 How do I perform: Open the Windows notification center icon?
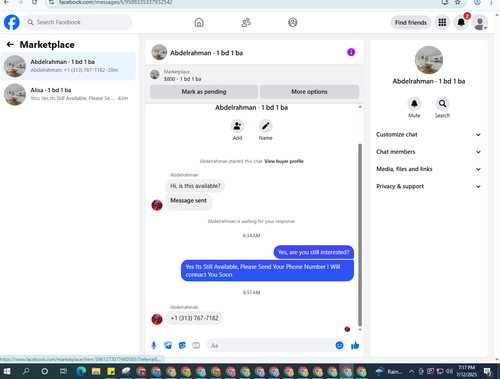coord(488,371)
